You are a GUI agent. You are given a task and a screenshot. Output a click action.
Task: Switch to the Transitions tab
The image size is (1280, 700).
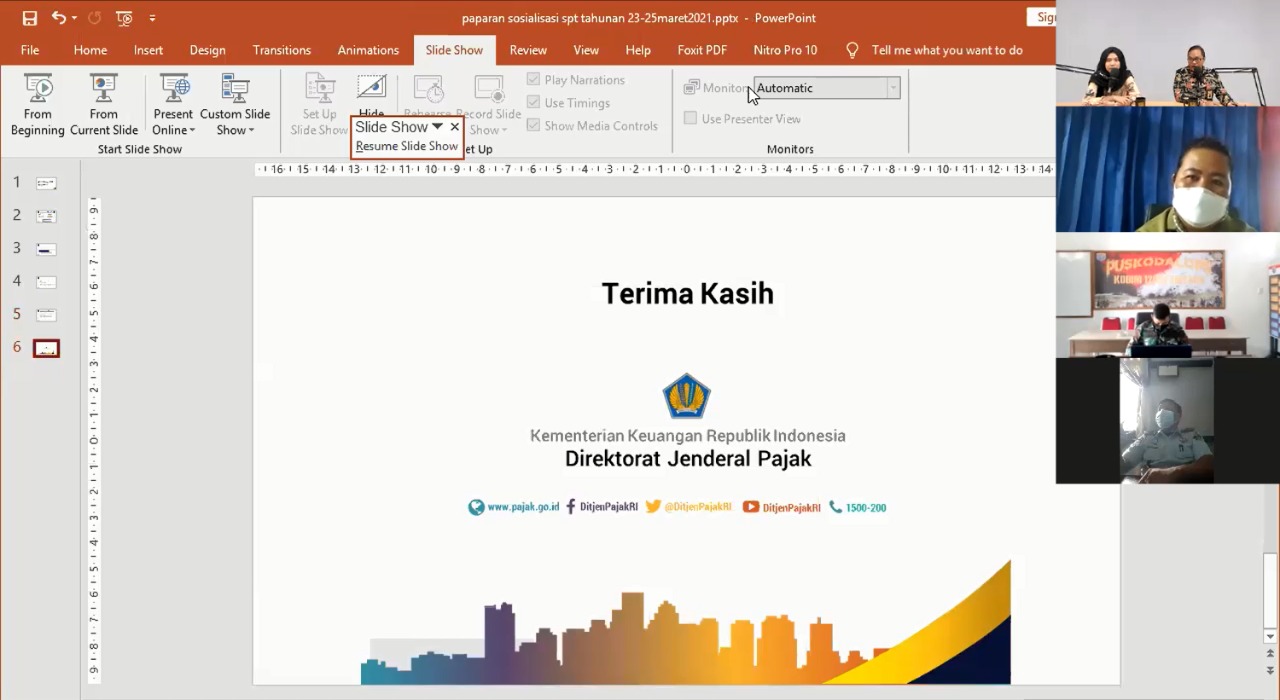click(281, 50)
